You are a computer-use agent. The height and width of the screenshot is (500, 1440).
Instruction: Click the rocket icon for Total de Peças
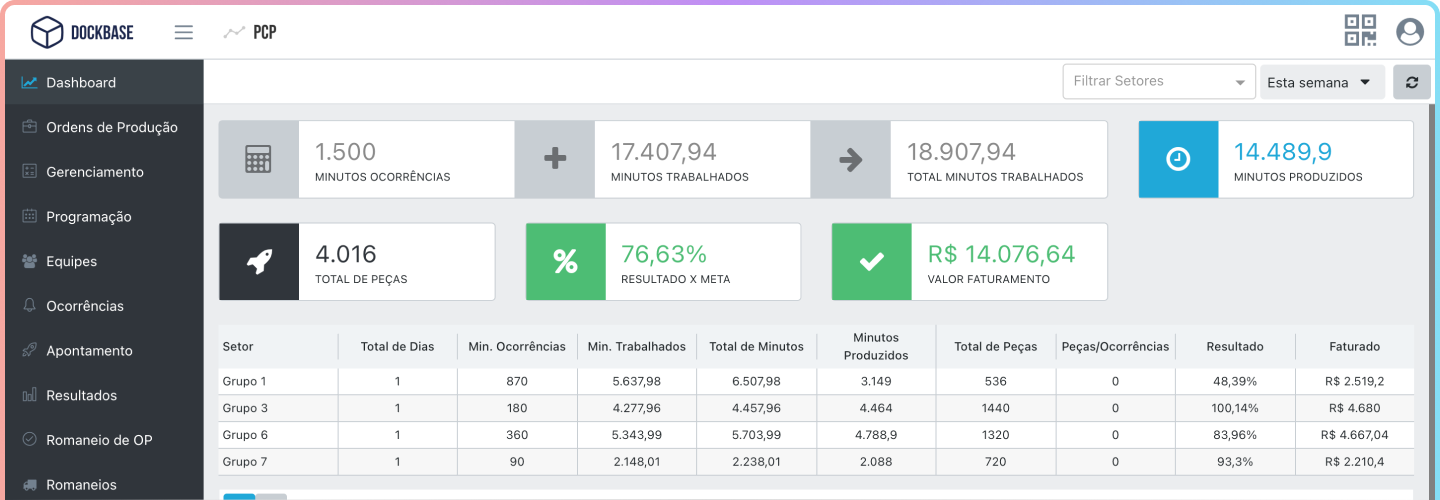pyautogui.click(x=258, y=262)
